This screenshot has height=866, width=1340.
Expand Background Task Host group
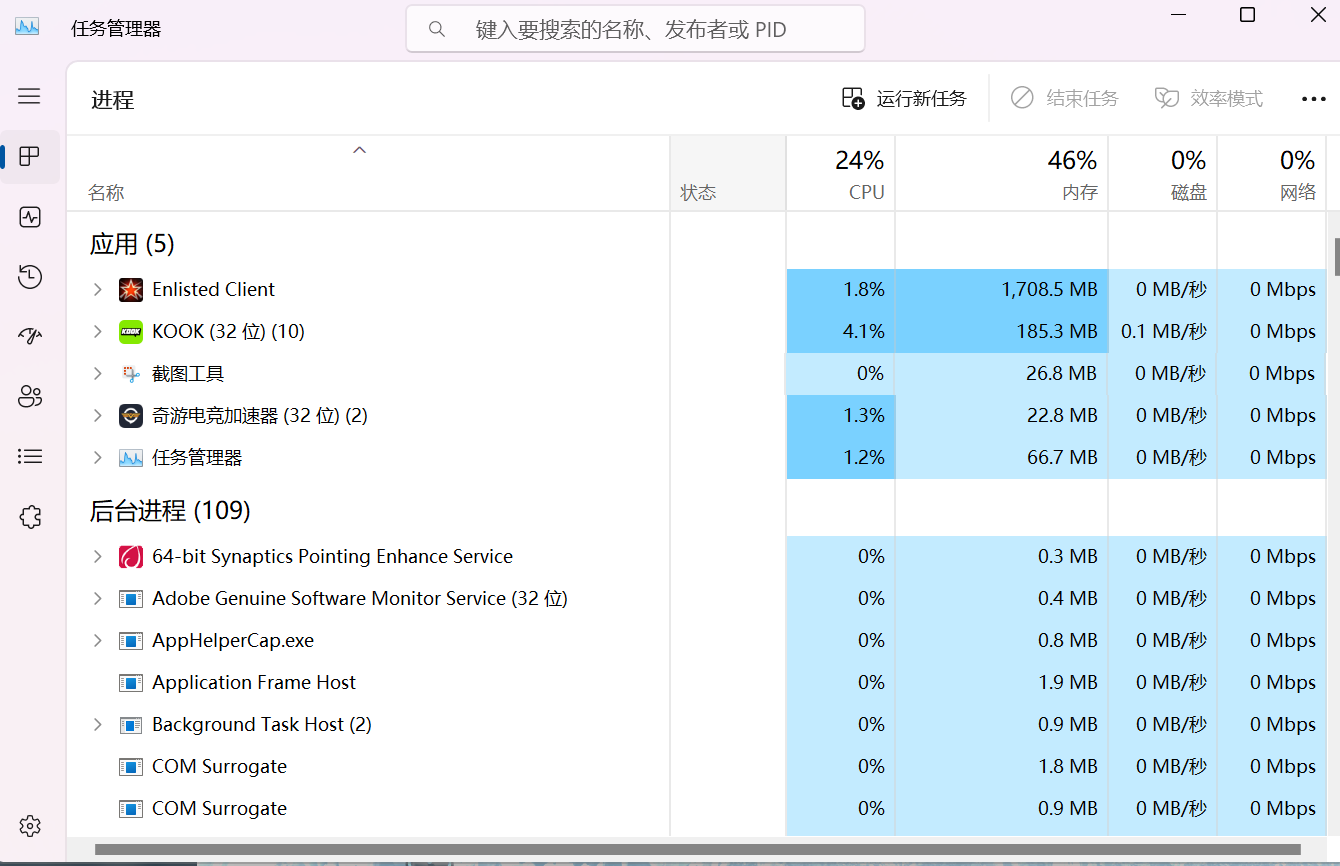97,725
